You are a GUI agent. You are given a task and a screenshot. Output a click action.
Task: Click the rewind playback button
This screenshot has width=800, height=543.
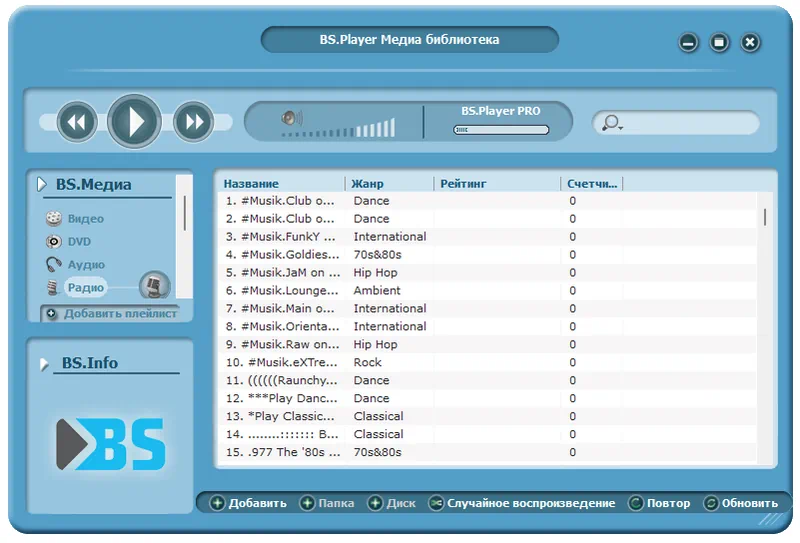tap(77, 121)
